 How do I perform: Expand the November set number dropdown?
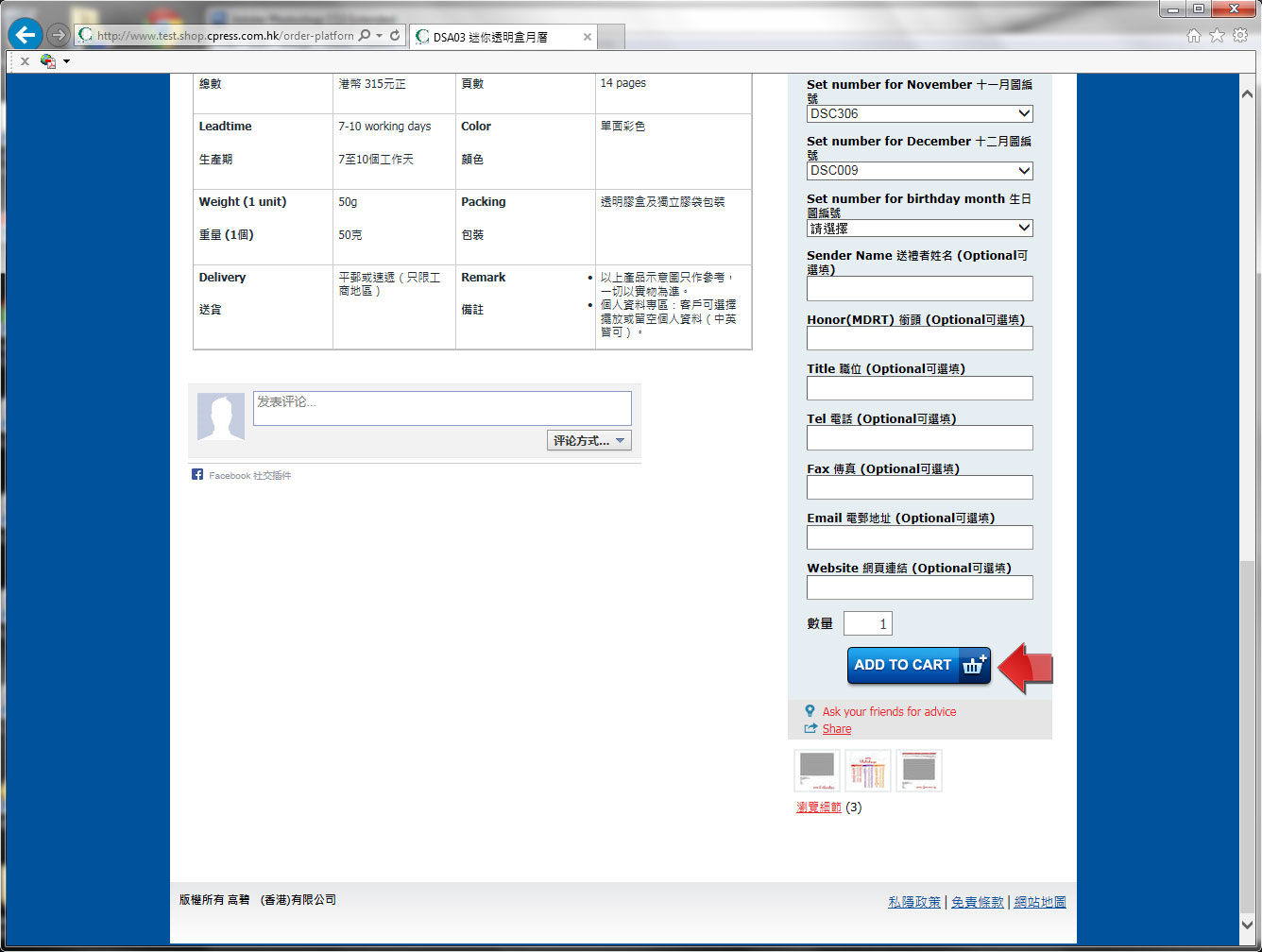click(x=919, y=113)
